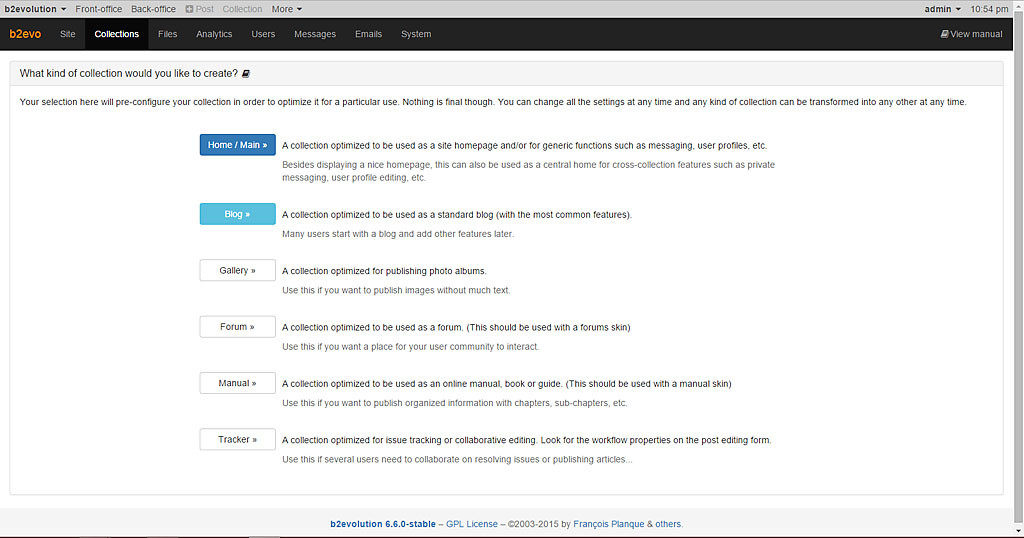Click the b2evo logo
The width and height of the screenshot is (1024, 538).
click(x=24, y=34)
